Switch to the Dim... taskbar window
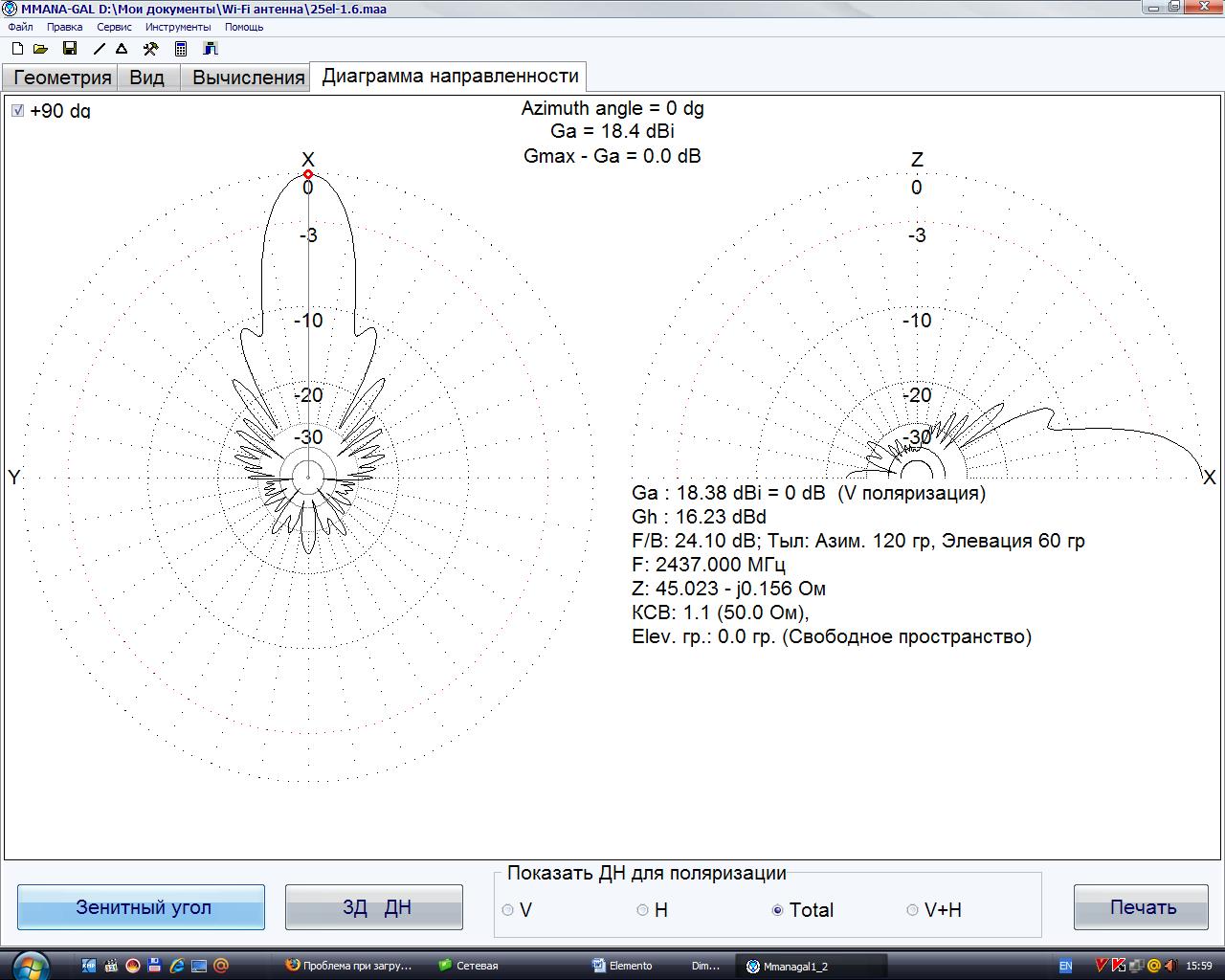Viewport: 1225px width, 980px height. 705,966
